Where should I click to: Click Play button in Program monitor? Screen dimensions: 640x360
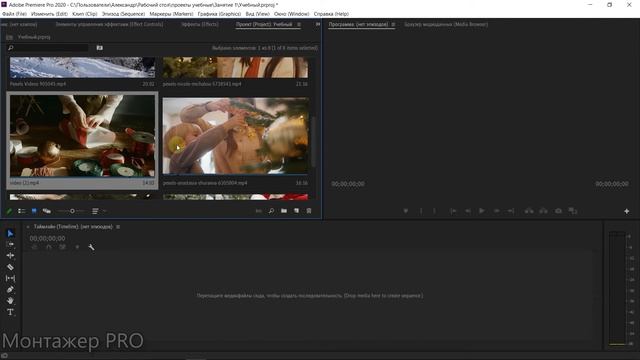[x=482, y=211]
